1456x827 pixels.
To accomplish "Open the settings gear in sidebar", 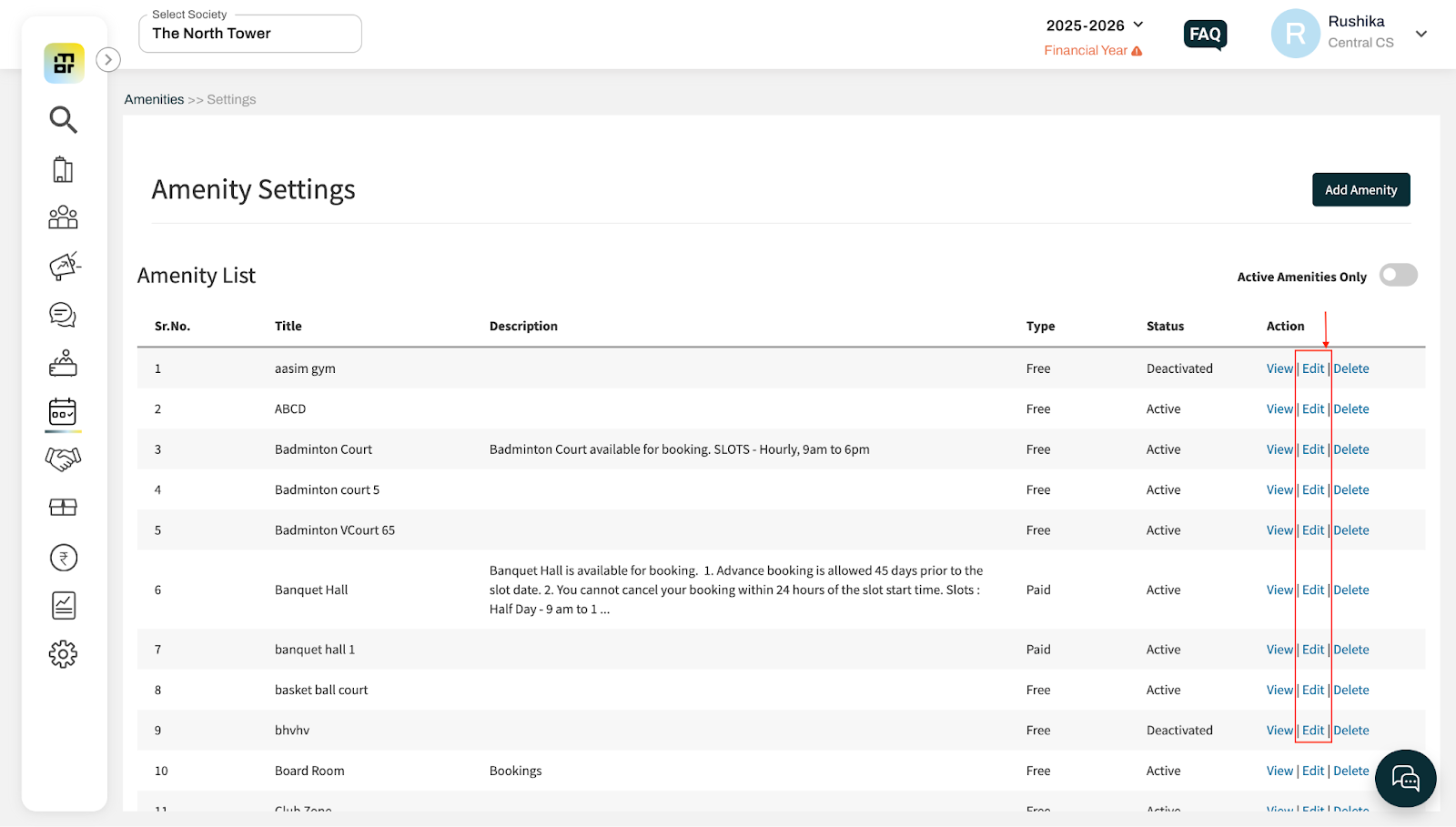I will (x=63, y=653).
